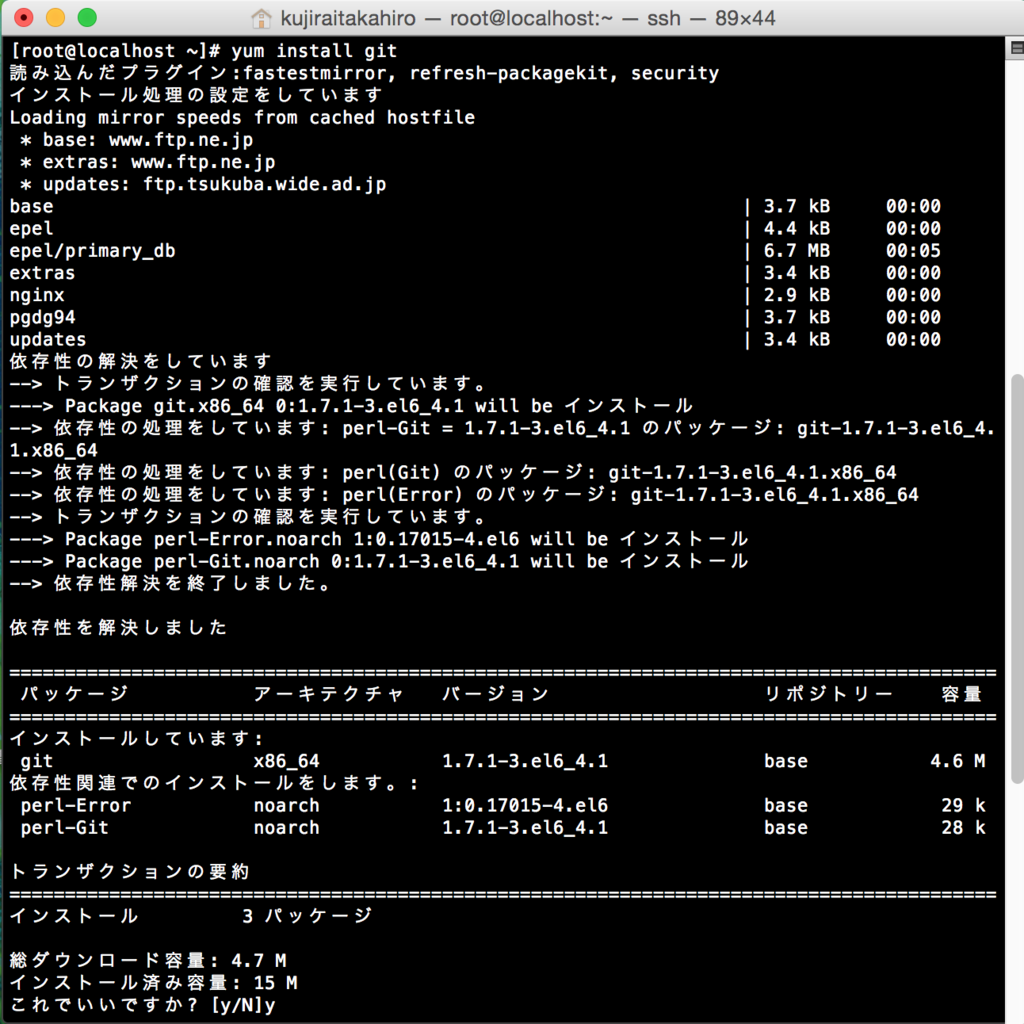1024x1024 pixels.
Task: Click the 'ftp.tsukuba.wide.ad.jp' updates mirror
Action: [264, 184]
